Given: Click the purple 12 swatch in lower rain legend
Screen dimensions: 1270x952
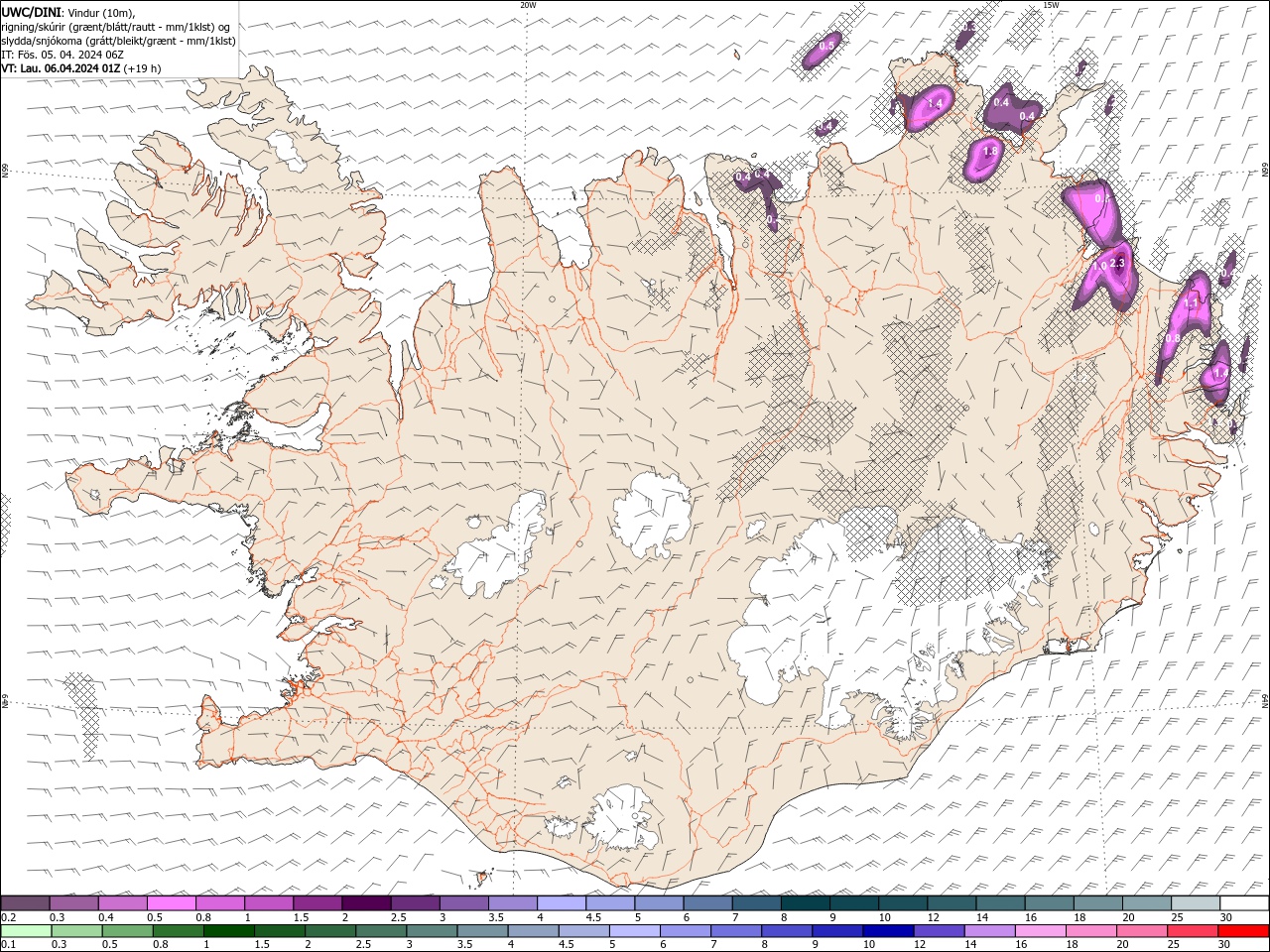Looking at the screenshot, I should pos(938,931).
